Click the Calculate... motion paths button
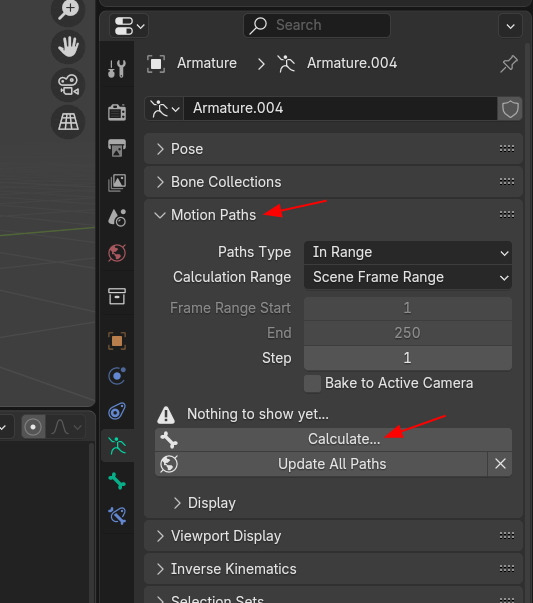 [x=333, y=440]
